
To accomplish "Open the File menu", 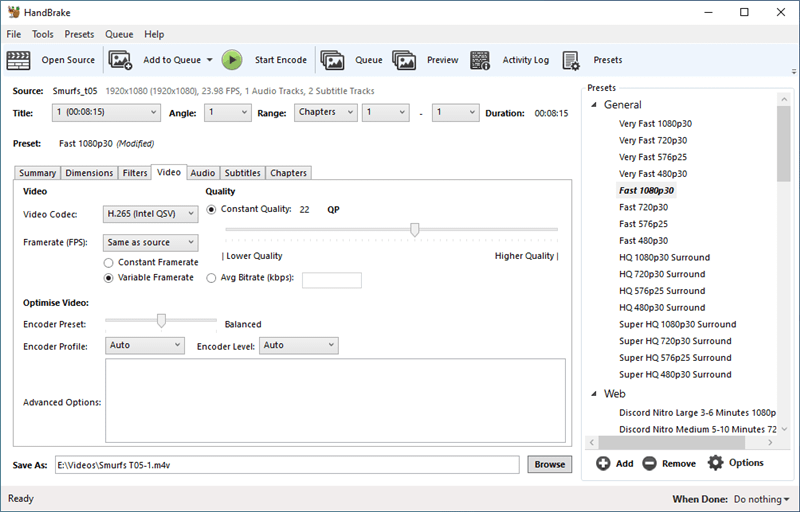I will coord(14,34).
